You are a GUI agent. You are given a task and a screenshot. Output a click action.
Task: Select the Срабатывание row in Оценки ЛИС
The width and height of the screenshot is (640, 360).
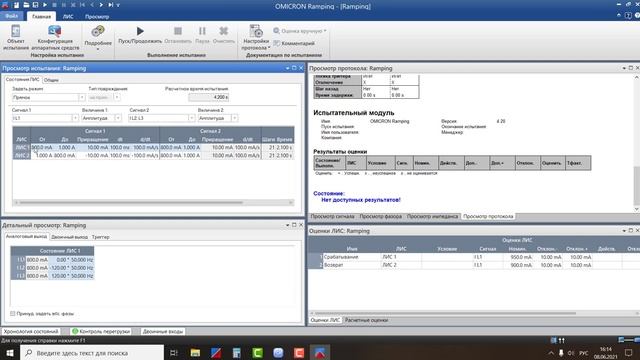pos(473,257)
